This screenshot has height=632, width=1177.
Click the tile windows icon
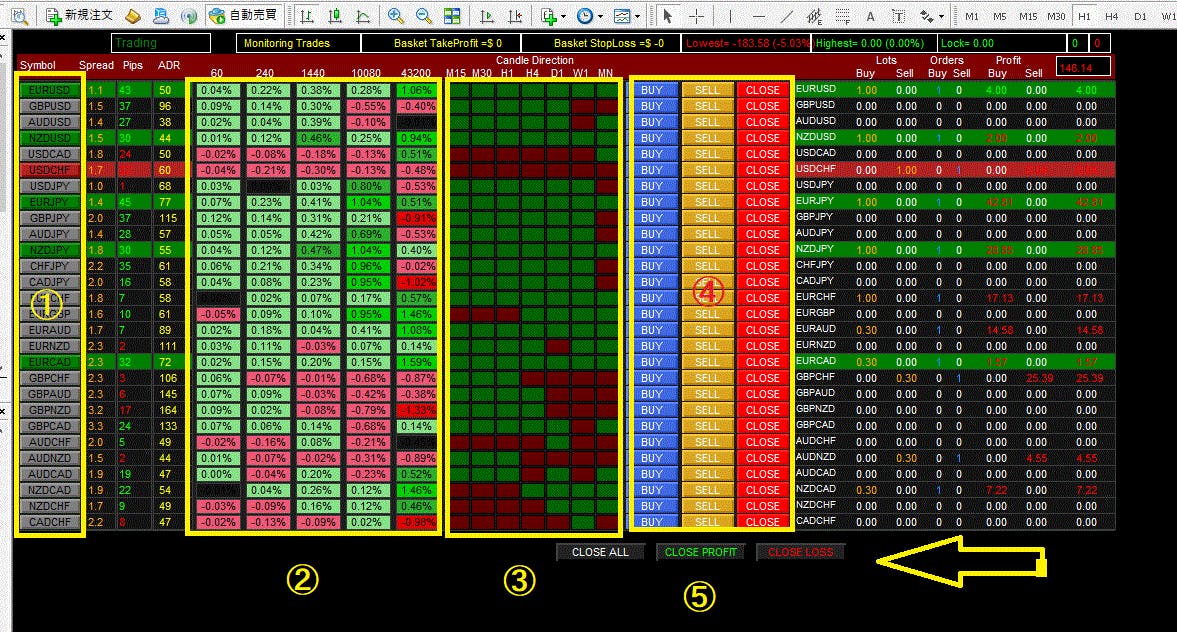tap(452, 16)
